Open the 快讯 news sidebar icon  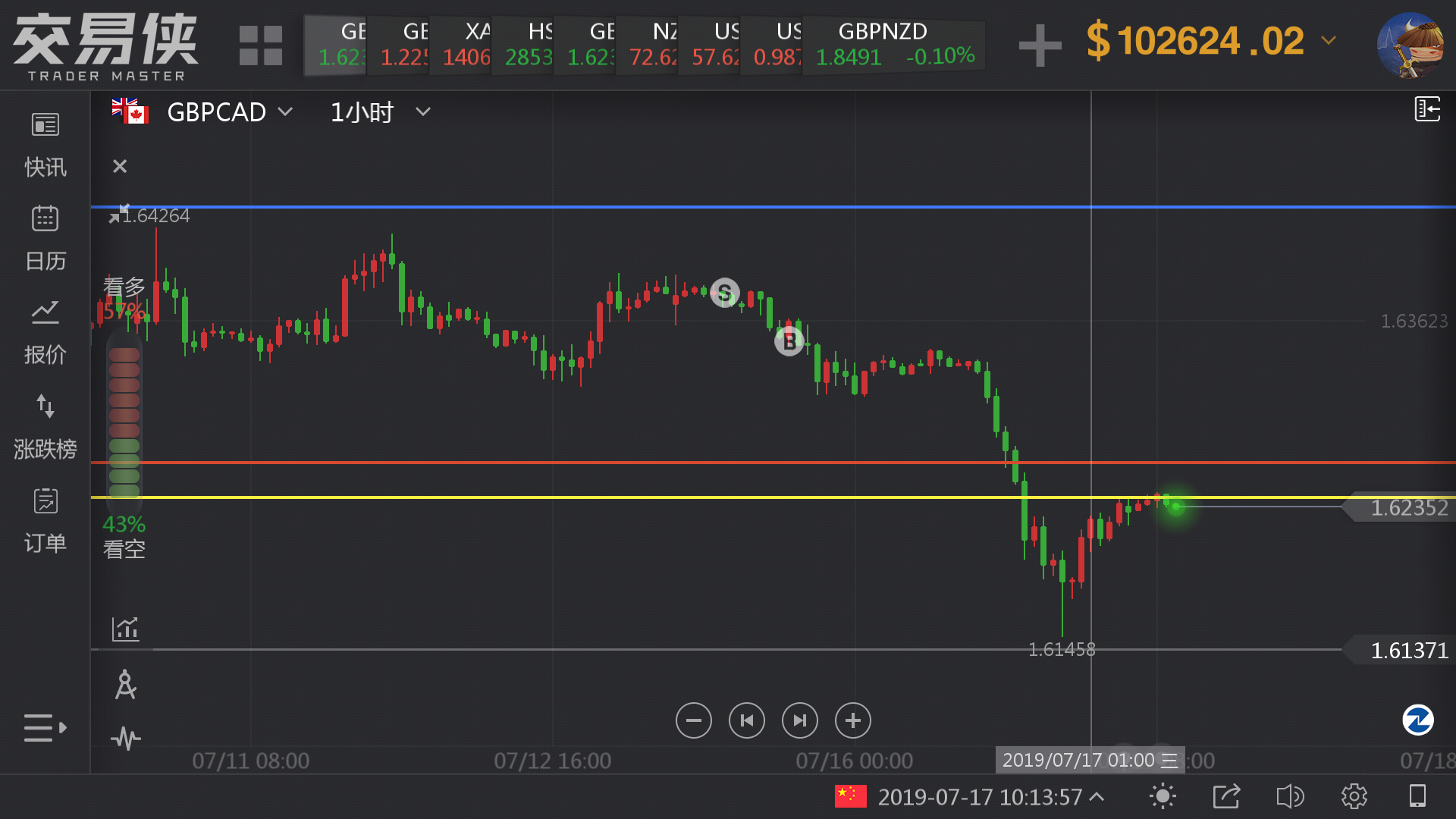(x=45, y=125)
